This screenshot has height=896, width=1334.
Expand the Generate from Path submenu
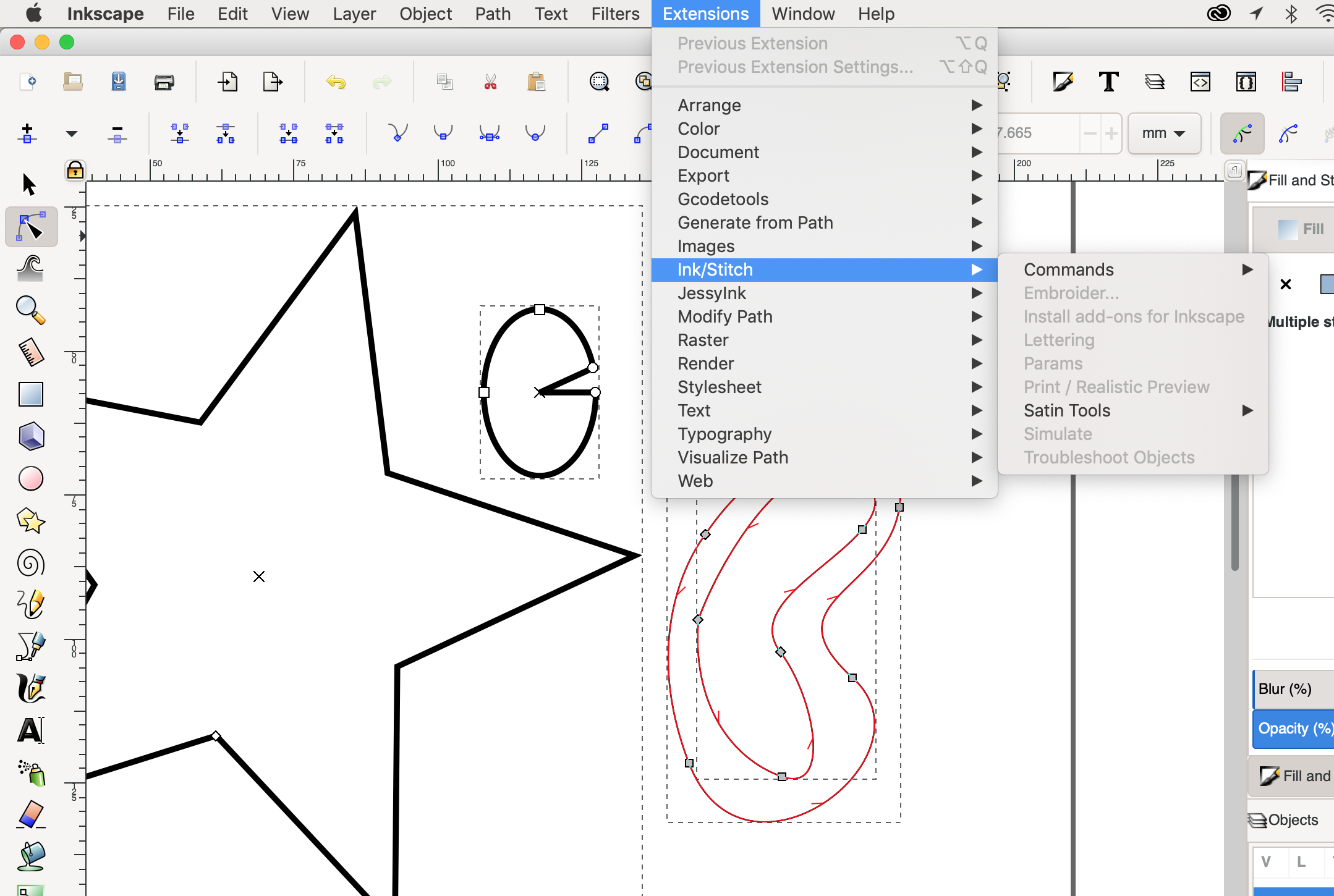click(x=825, y=222)
